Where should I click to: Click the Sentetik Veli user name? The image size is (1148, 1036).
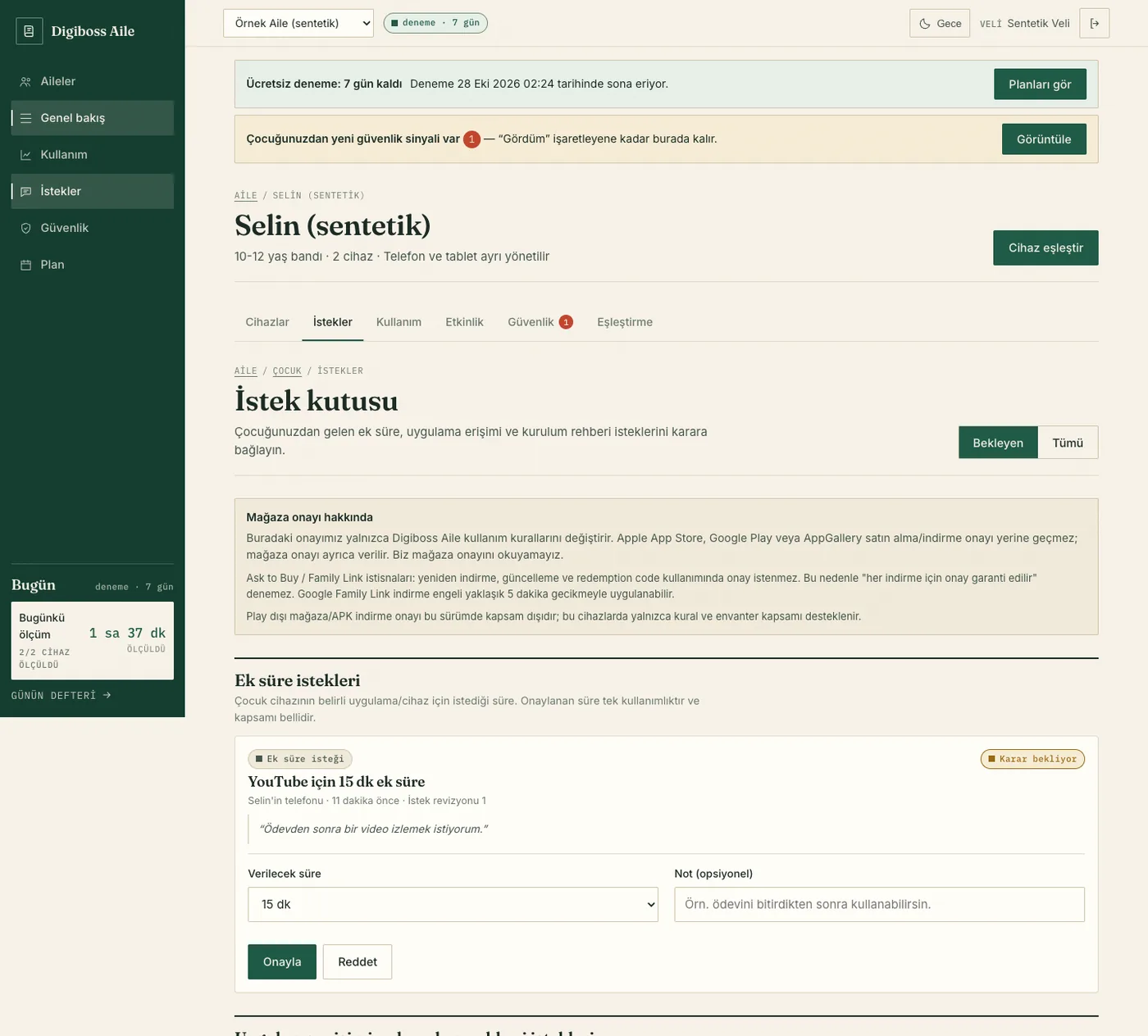pyautogui.click(x=1038, y=23)
